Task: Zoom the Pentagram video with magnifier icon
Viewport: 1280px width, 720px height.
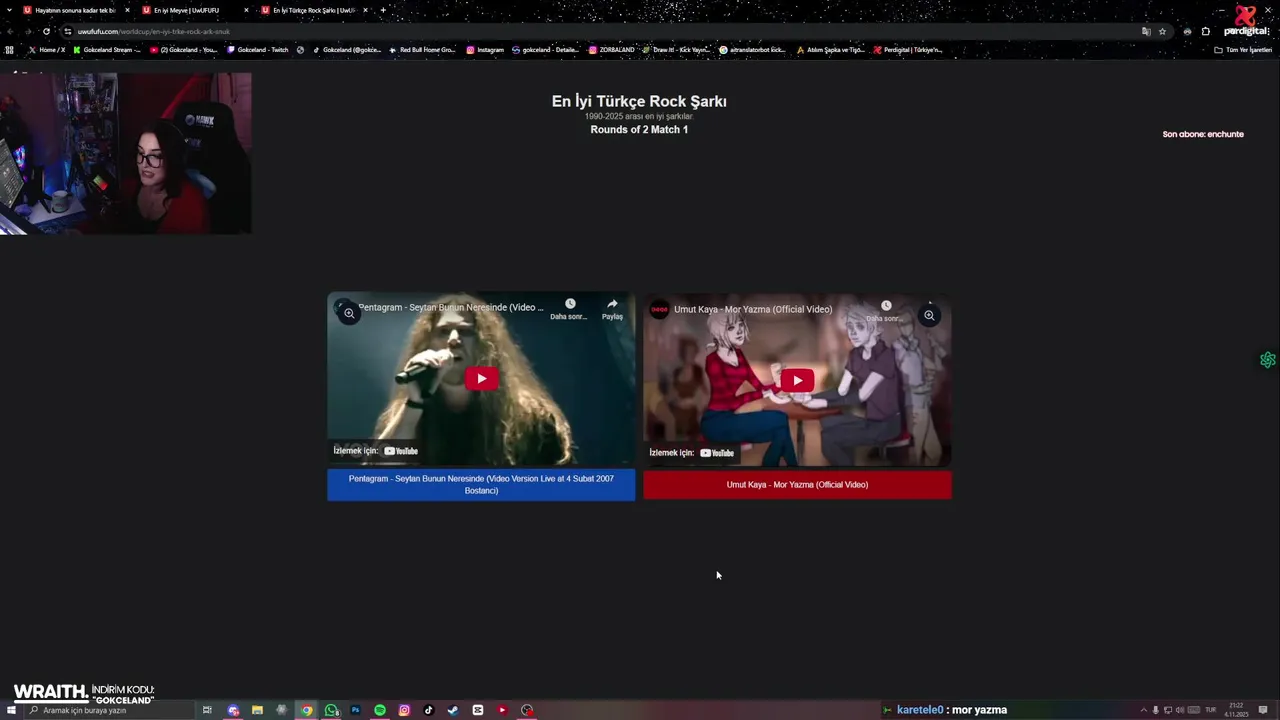Action: click(x=349, y=313)
